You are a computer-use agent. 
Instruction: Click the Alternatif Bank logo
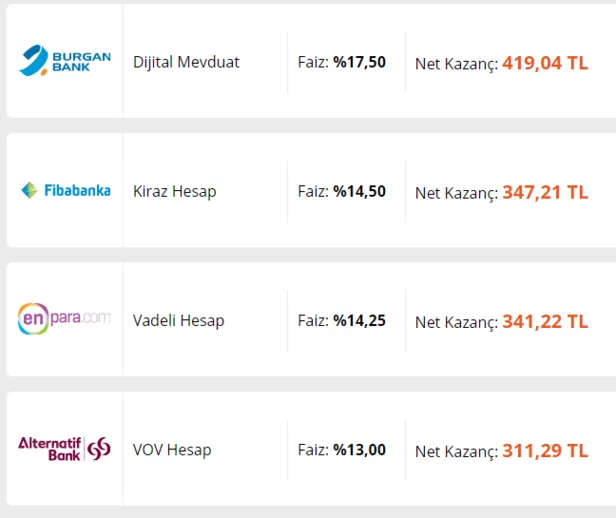pyautogui.click(x=65, y=448)
